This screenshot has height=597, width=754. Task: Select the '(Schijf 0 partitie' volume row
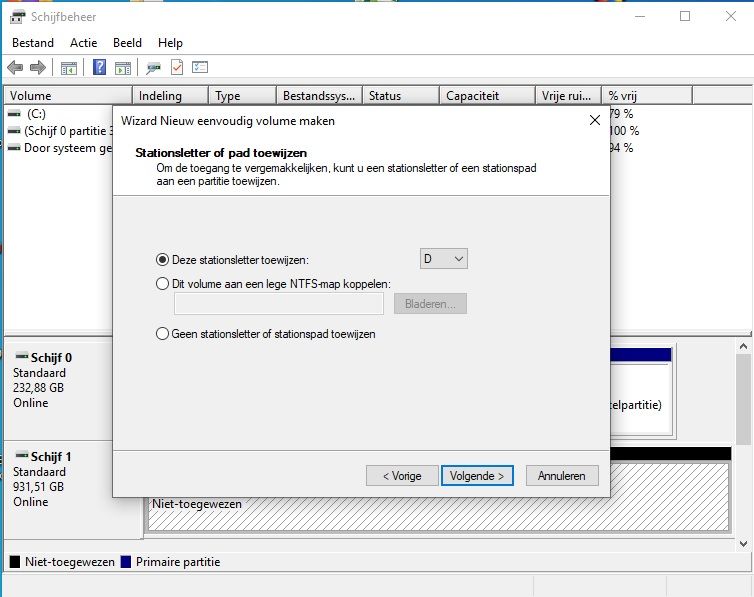(61, 131)
